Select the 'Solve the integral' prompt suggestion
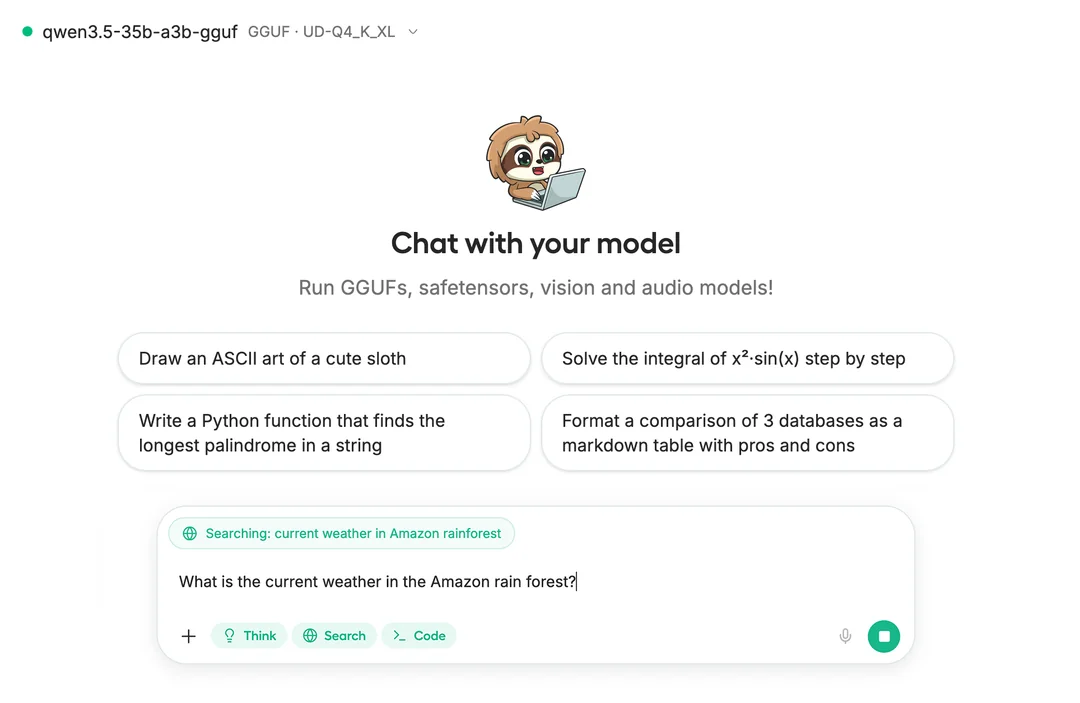This screenshot has height=703, width=1080. click(748, 358)
